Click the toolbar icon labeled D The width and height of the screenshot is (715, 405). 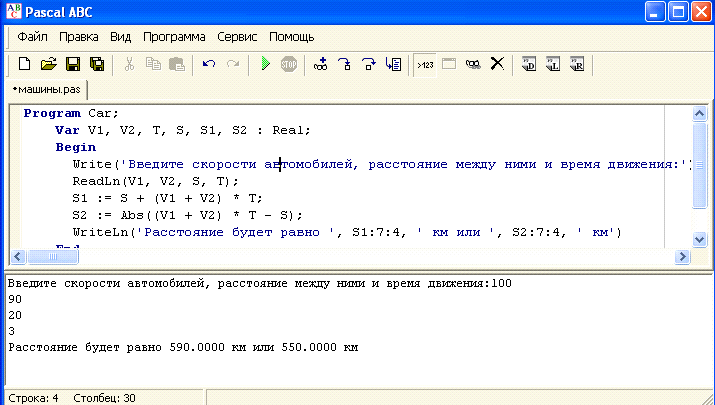coord(529,64)
